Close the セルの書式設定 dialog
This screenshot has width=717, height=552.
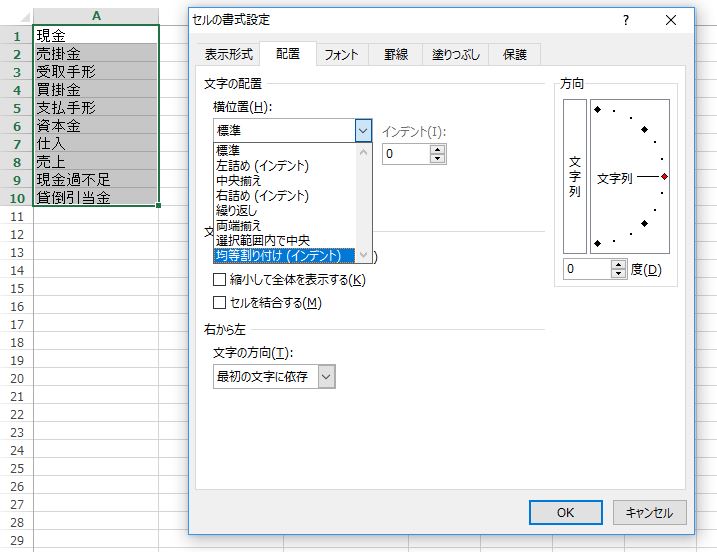671,20
